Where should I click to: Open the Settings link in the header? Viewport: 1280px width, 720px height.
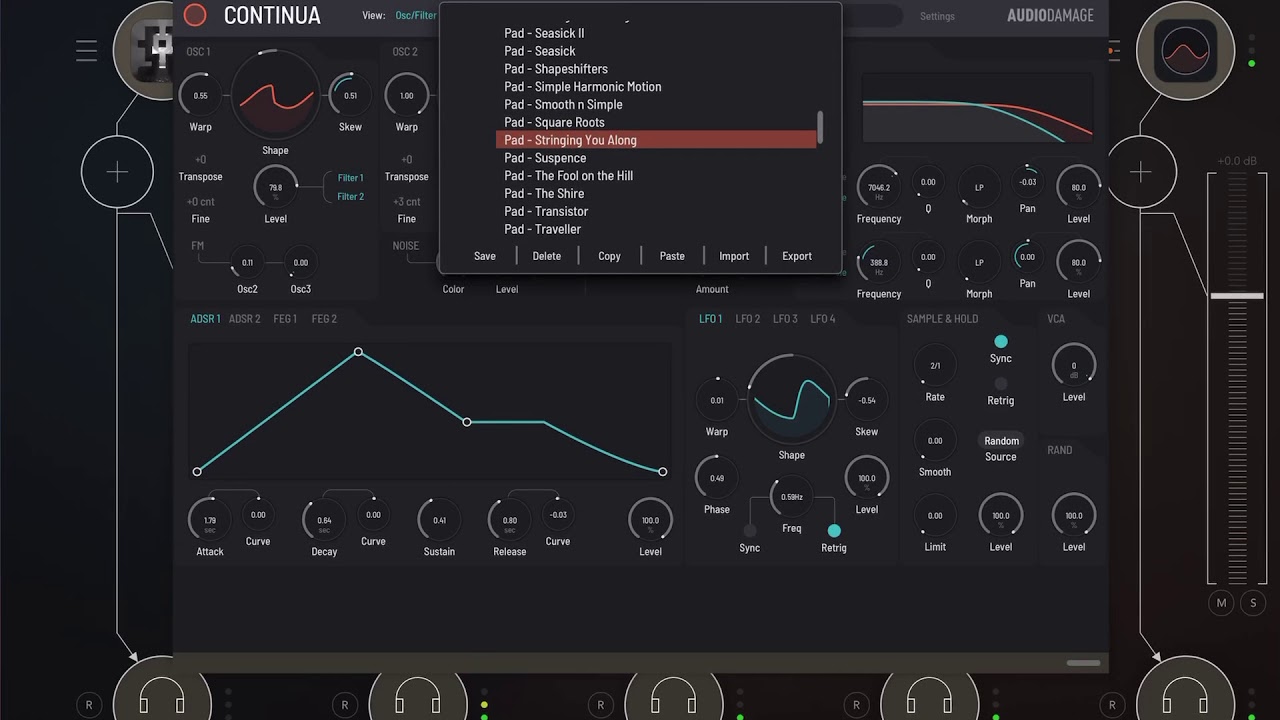[x=937, y=16]
